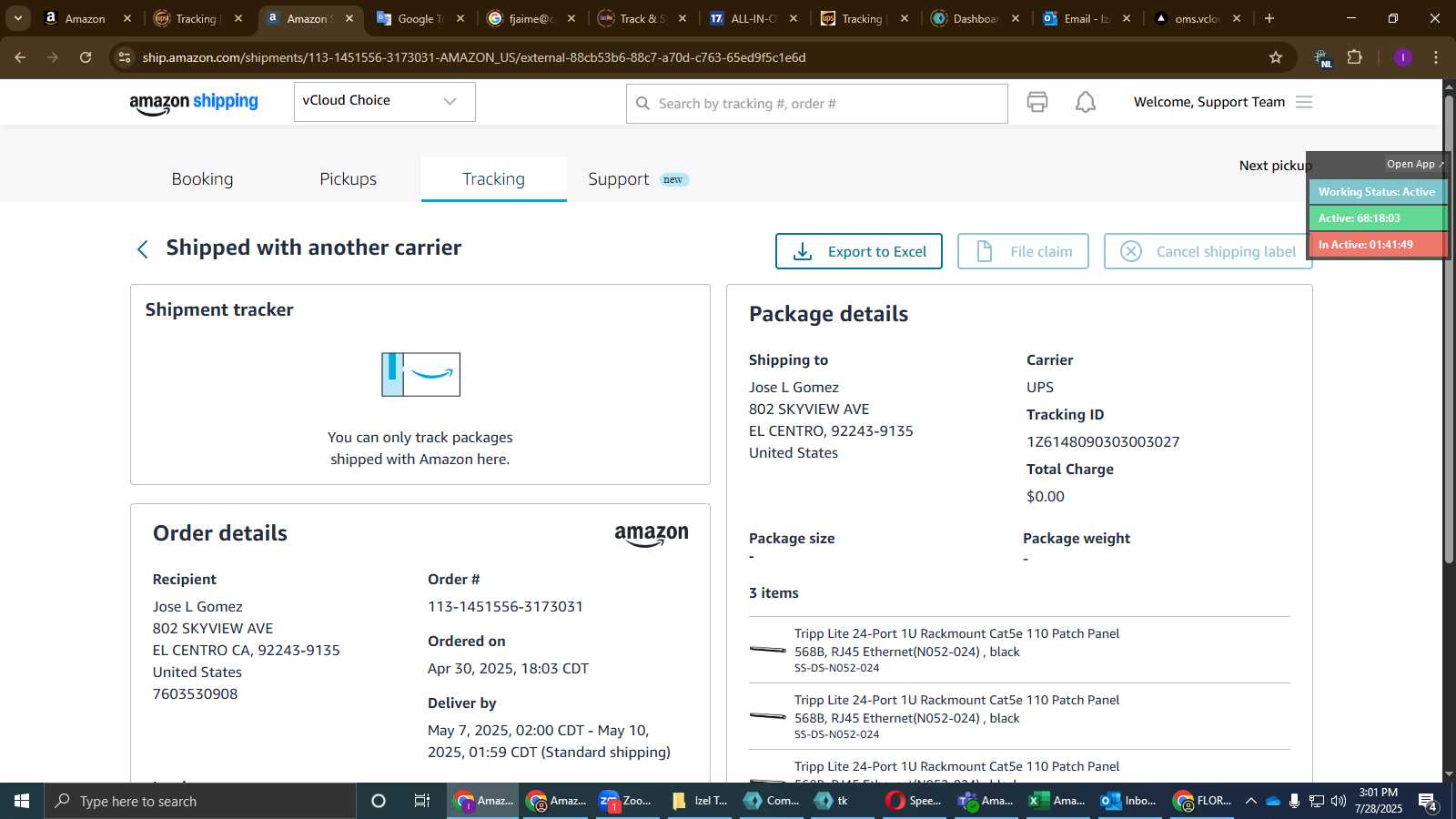
Task: Click the Working Status: Active indicator
Action: point(1377,192)
